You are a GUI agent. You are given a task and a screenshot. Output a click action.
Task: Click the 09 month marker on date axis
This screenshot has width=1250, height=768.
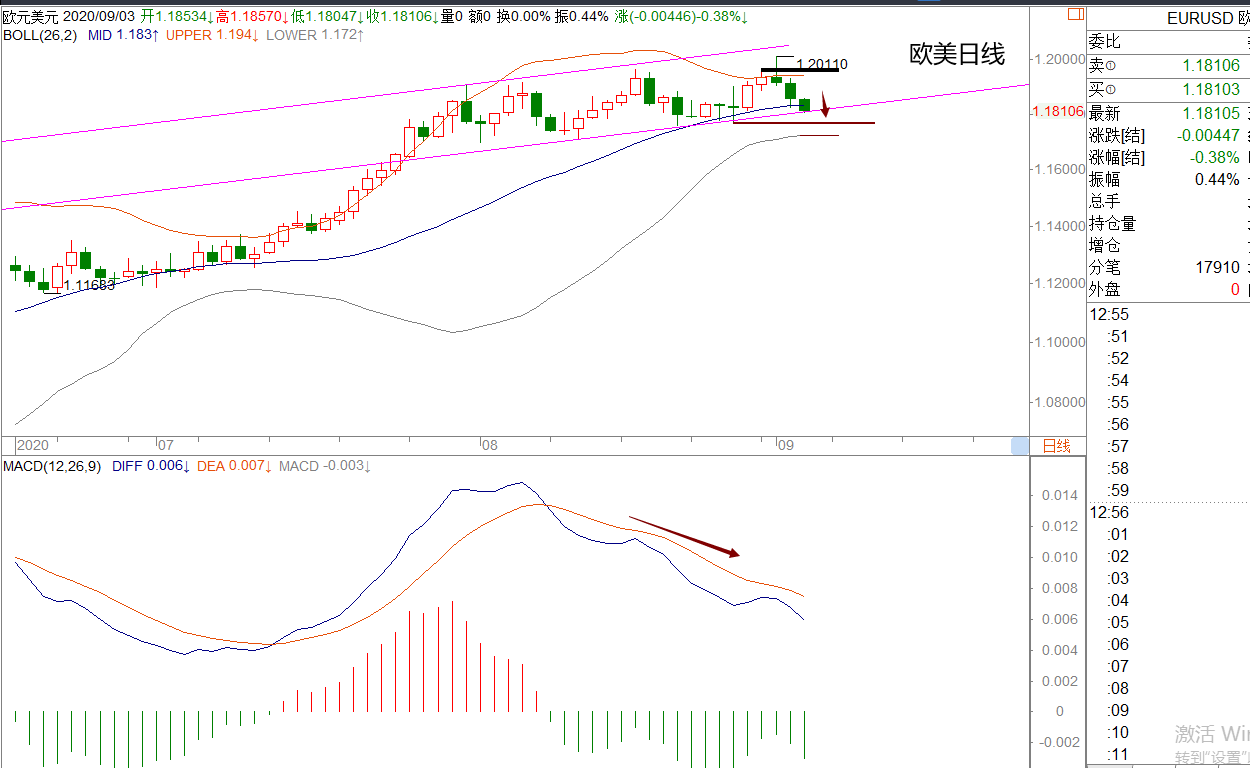786,446
